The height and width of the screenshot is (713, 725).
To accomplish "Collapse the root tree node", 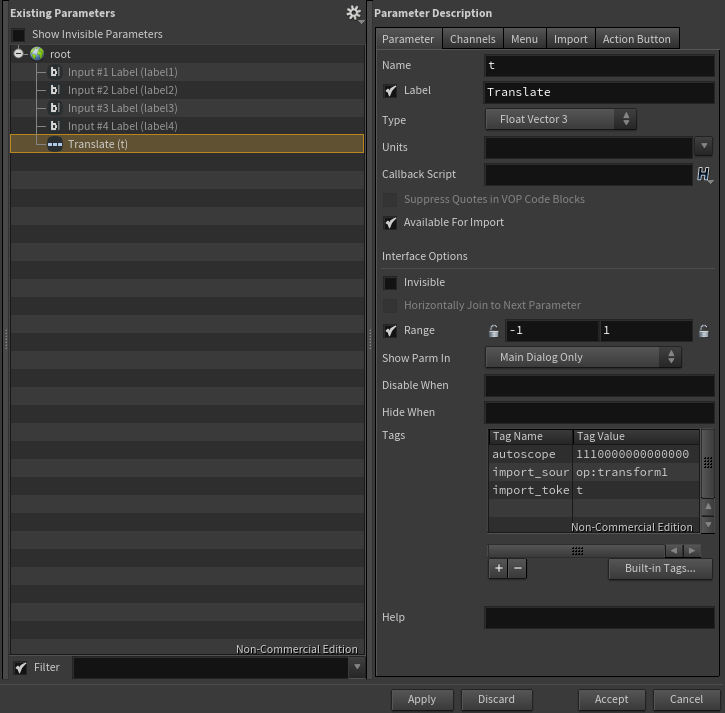I will (18, 53).
